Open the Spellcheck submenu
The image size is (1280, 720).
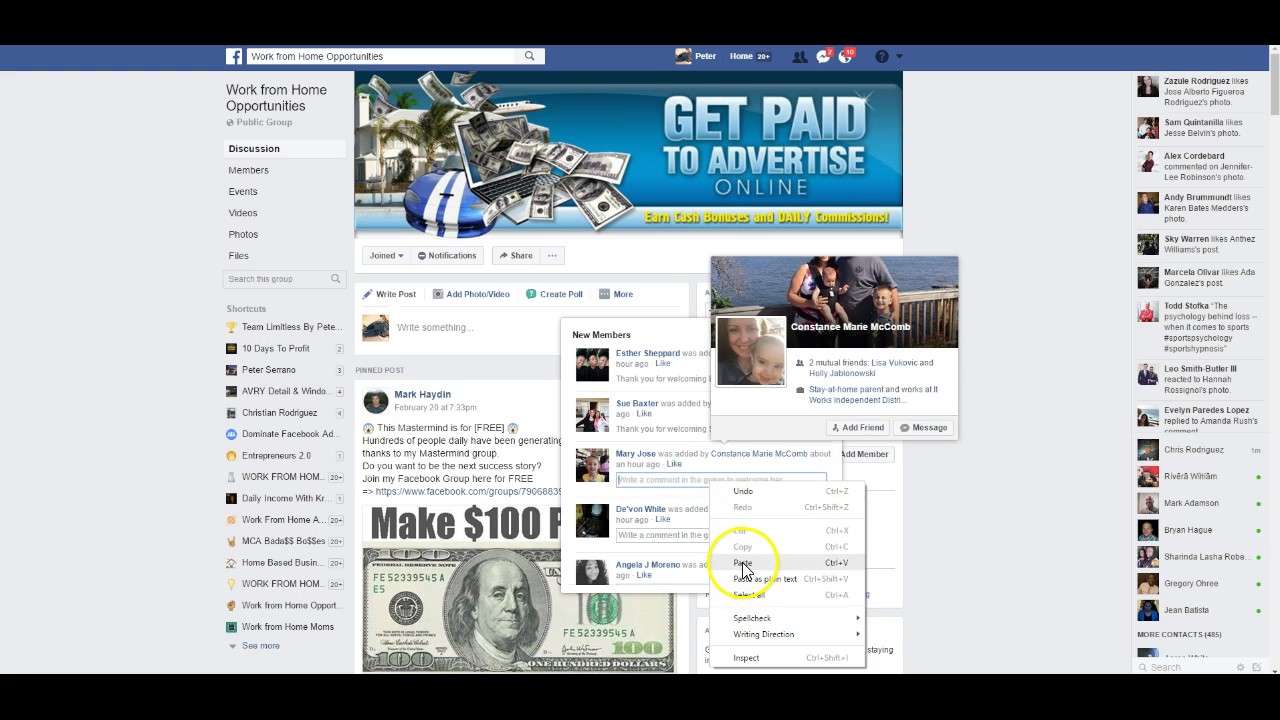pos(788,618)
